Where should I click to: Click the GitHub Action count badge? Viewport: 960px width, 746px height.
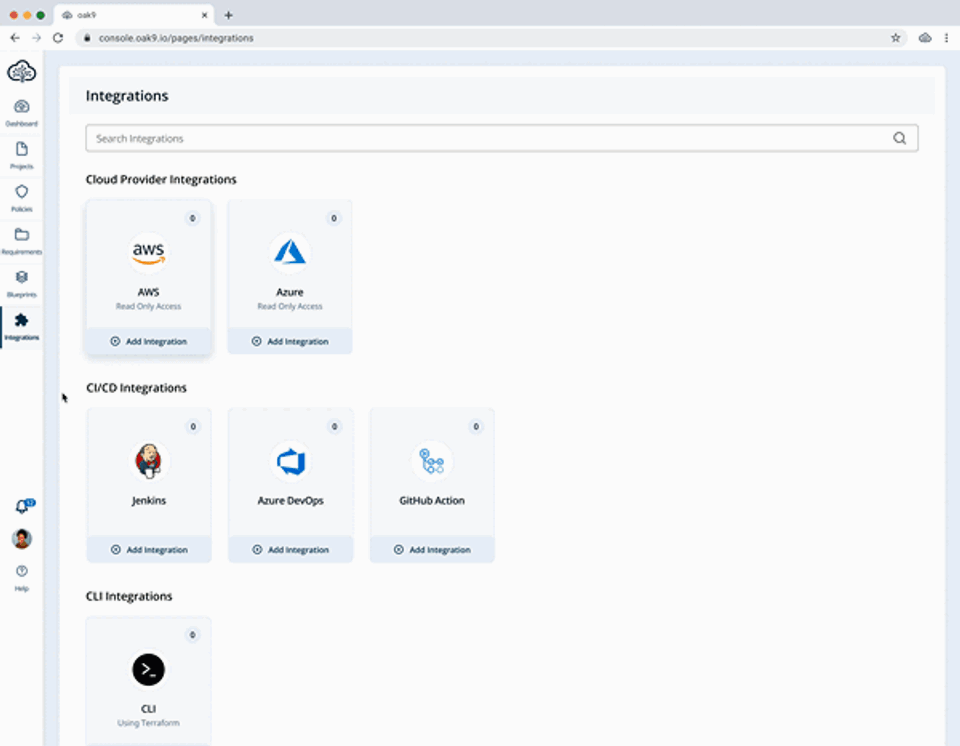476,426
